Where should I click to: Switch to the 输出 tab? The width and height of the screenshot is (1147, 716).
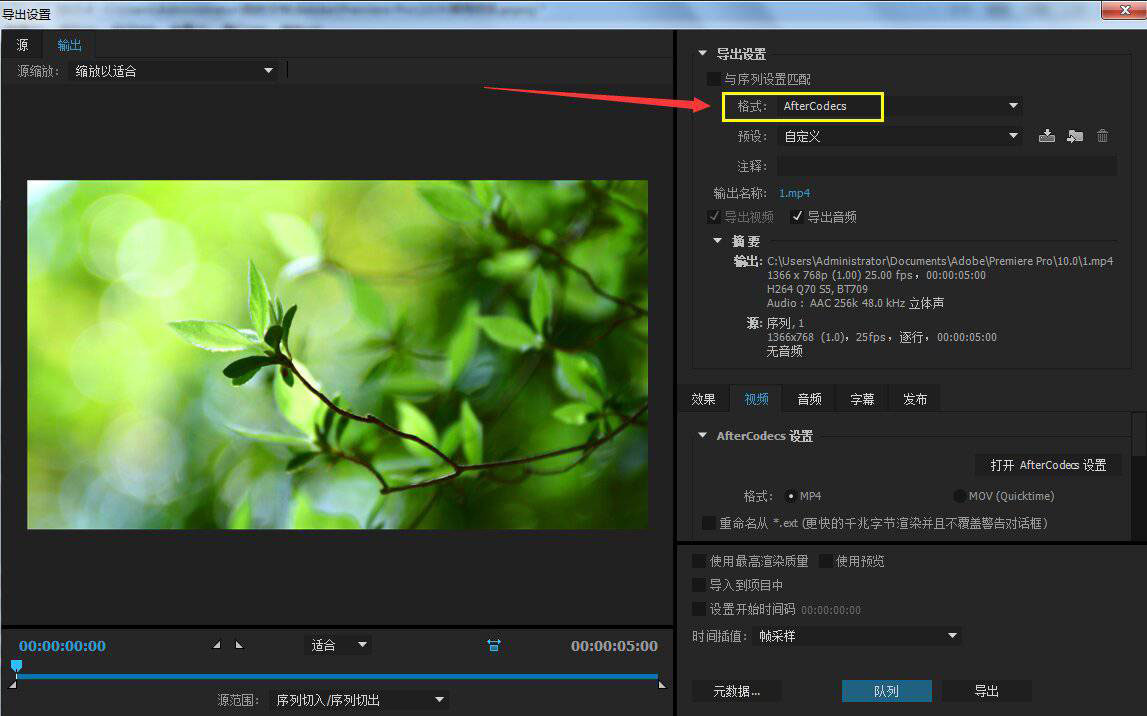69,45
